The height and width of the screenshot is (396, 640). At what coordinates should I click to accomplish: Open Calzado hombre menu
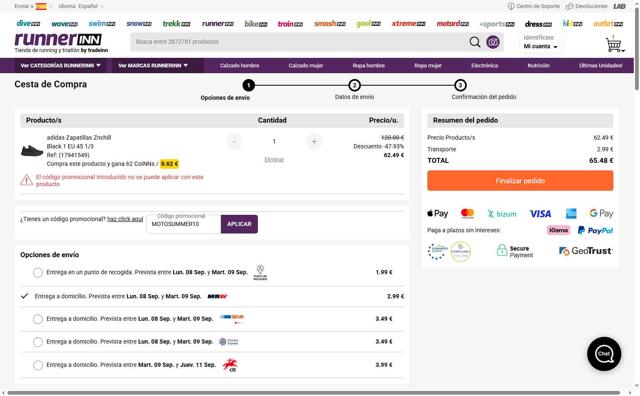click(x=239, y=65)
